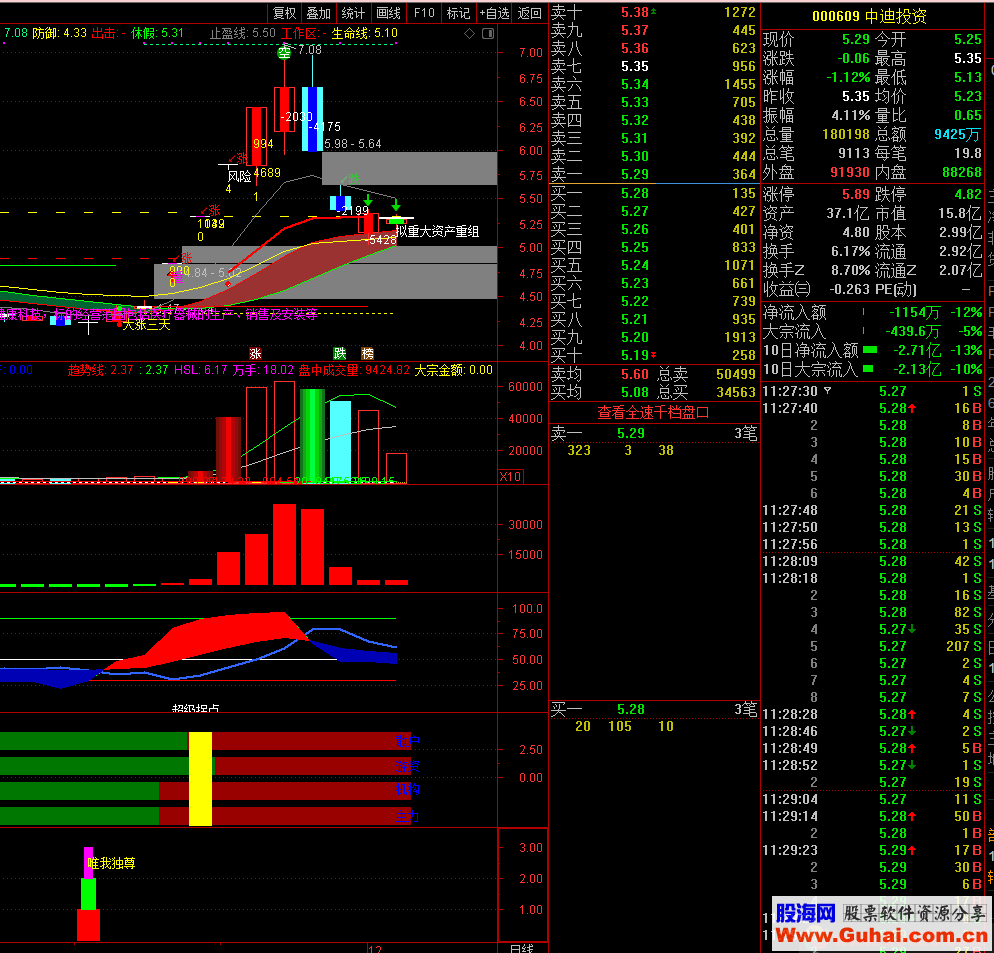Click the 跌停 price 4.82
The height and width of the screenshot is (953, 994).
[968, 194]
